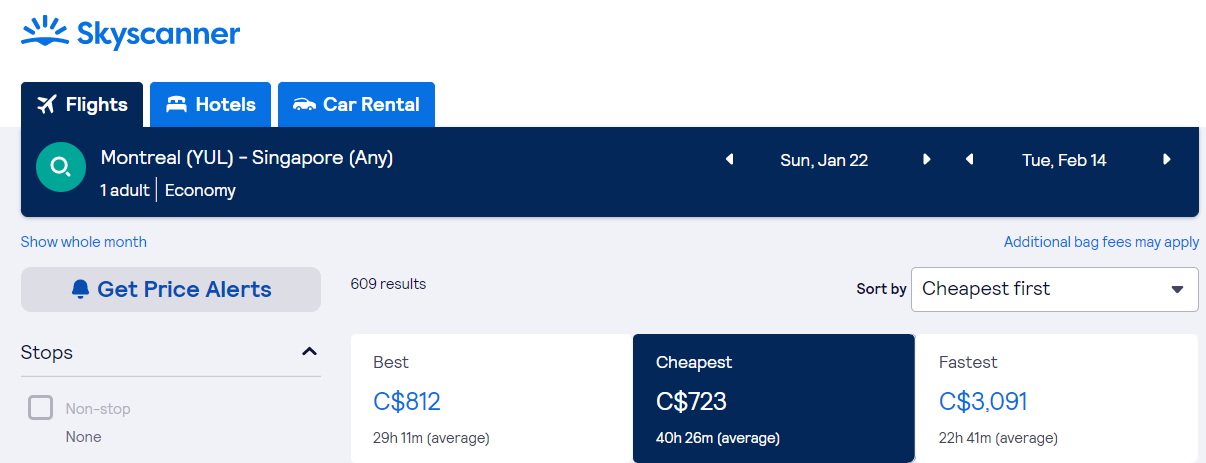
Task: Open Additional bag fees may apply link
Action: tap(1101, 242)
